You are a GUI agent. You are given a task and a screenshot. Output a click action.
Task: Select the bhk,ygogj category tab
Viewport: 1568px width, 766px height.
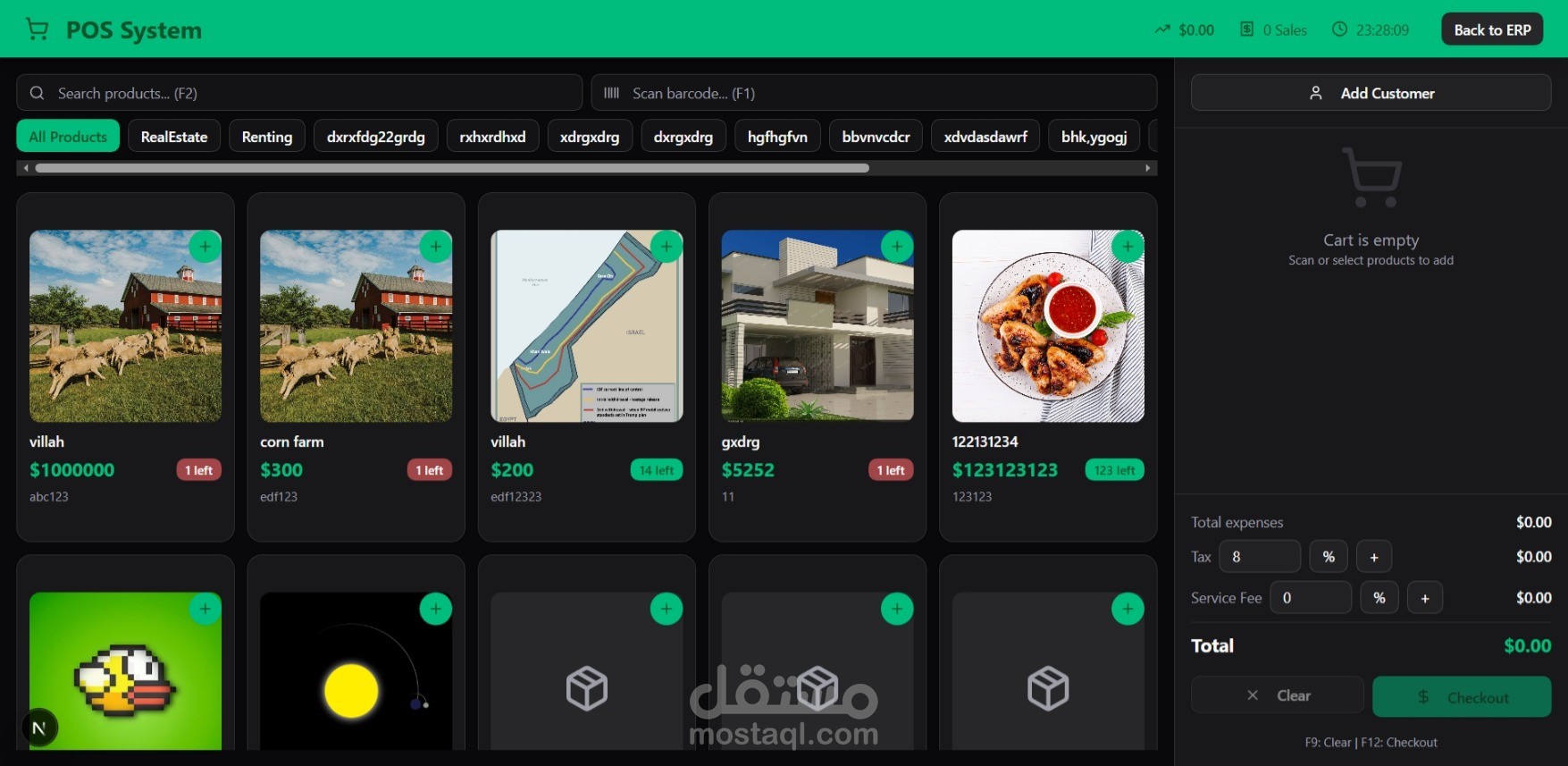[x=1094, y=137]
